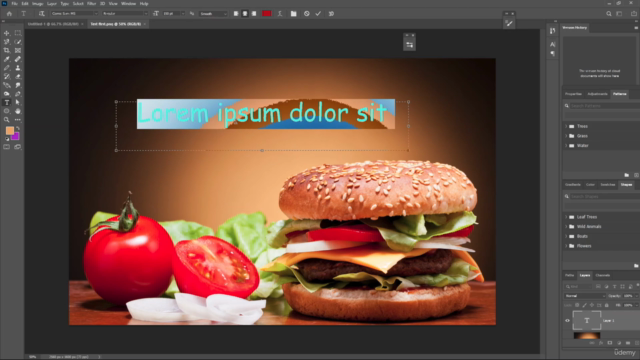Left align the text

(236, 13)
